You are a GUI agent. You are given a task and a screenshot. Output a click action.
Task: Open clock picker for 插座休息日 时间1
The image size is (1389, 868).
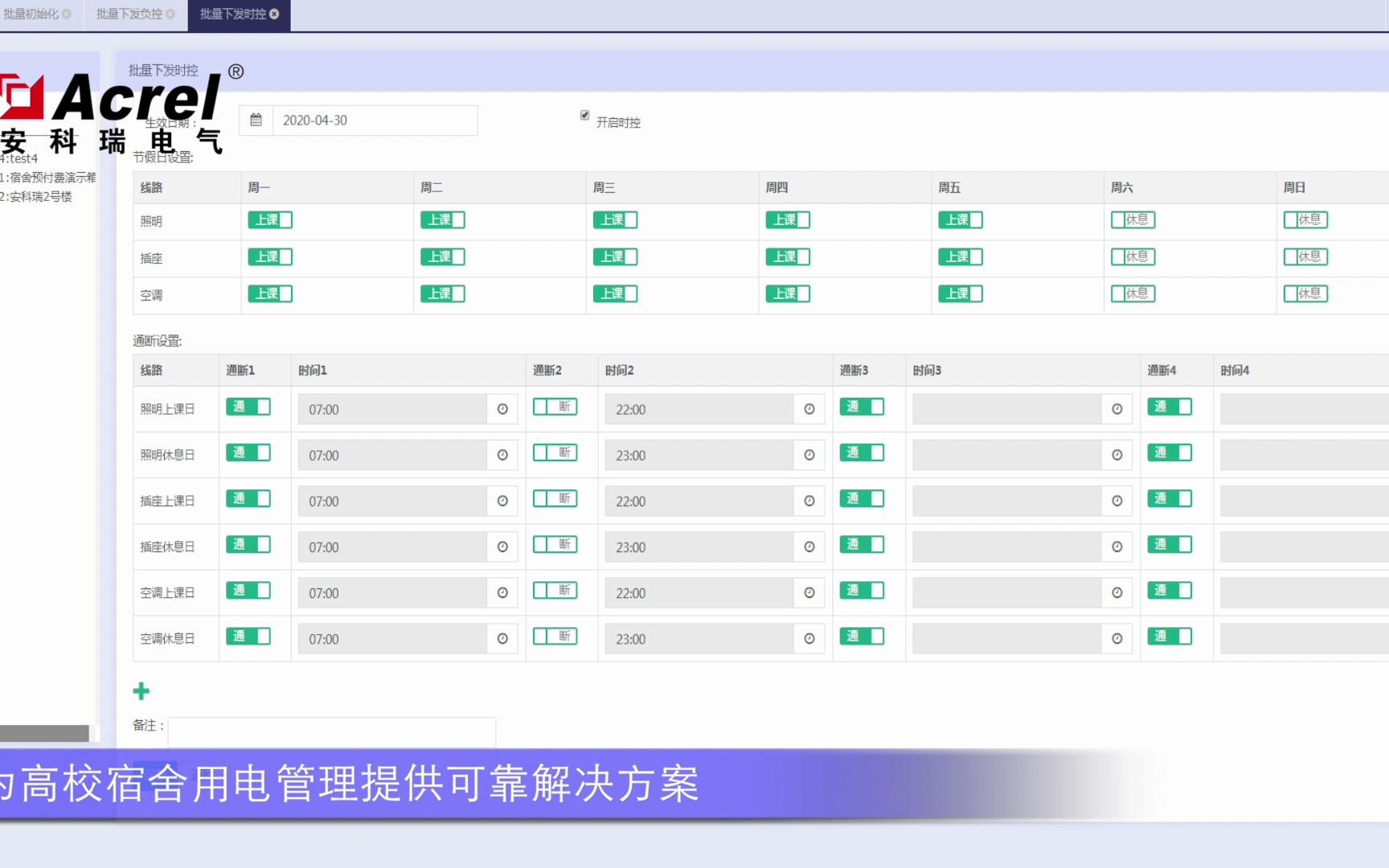(502, 547)
